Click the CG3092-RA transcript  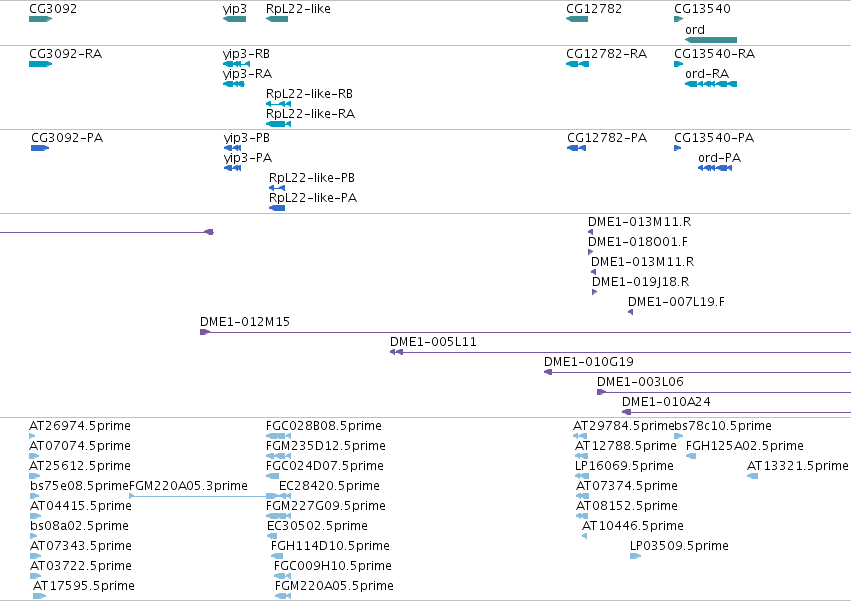point(41,64)
